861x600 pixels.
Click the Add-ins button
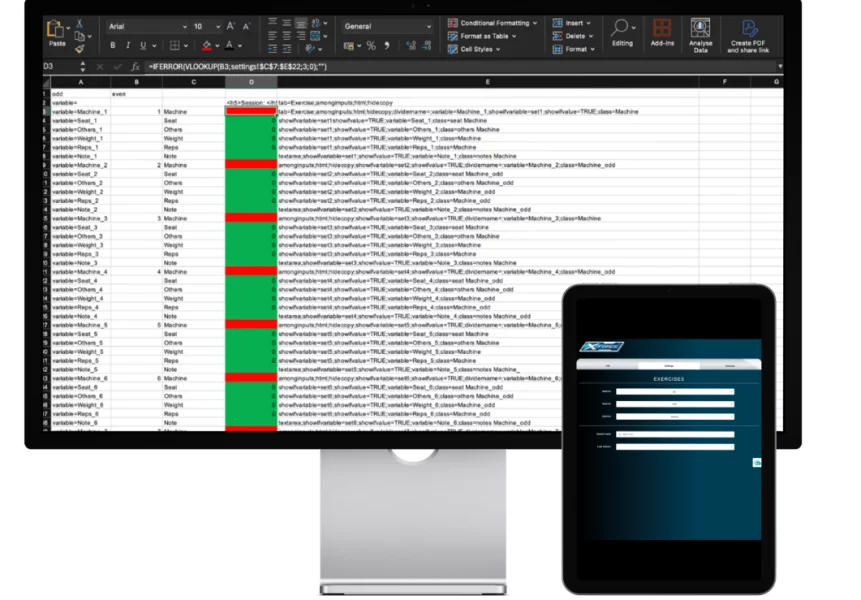pyautogui.click(x=662, y=32)
